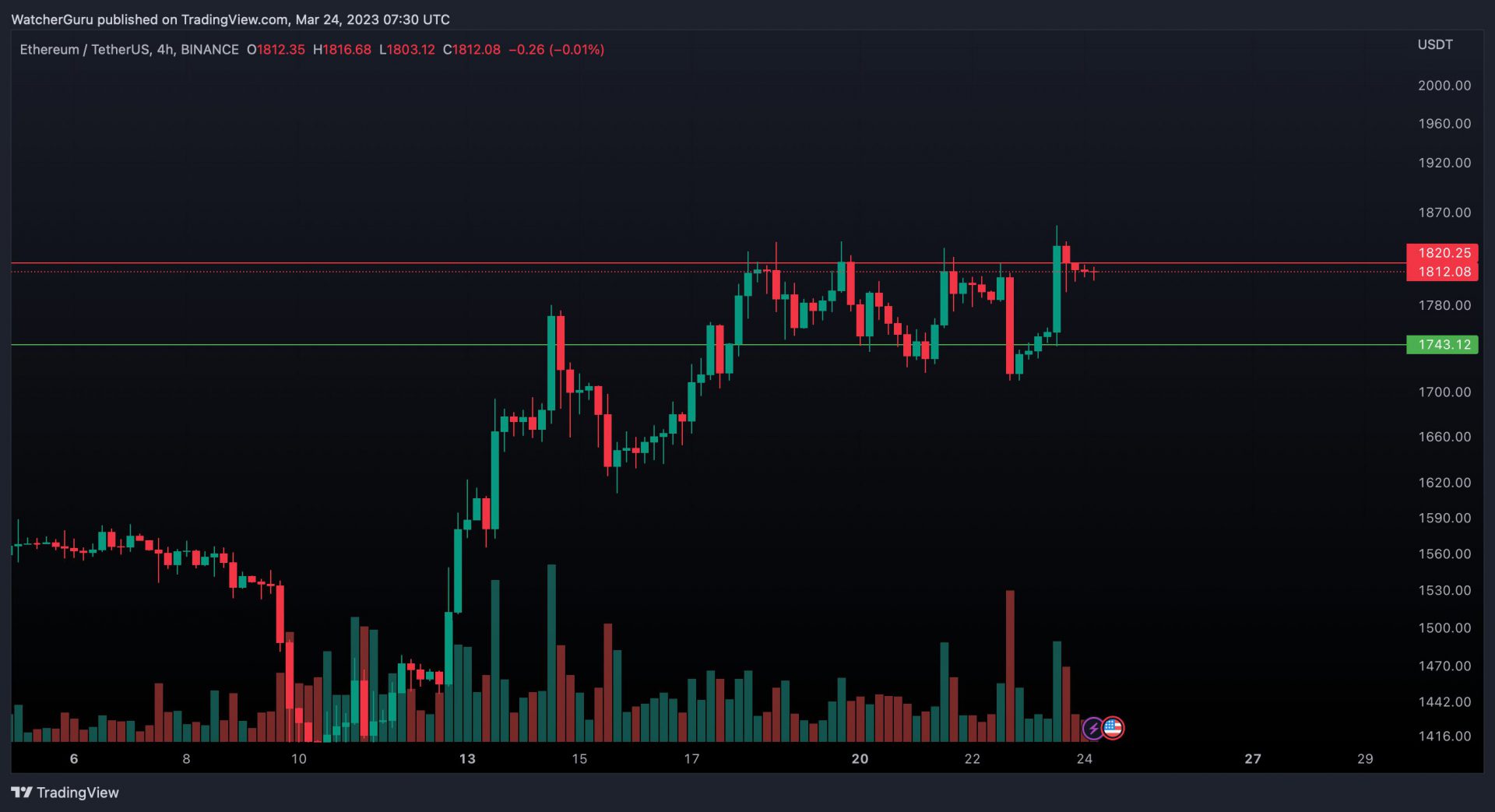Click date label 10 on time axis
The height and width of the screenshot is (812, 1495).
coord(299,759)
